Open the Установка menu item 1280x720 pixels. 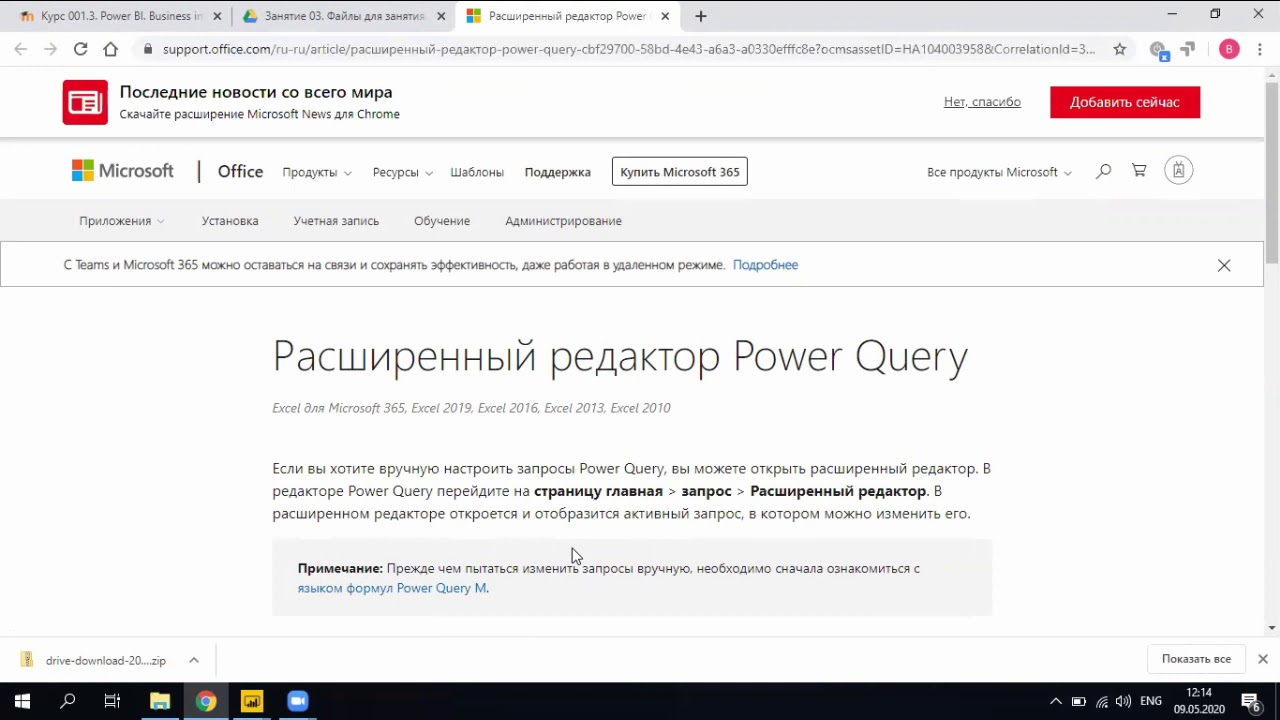click(x=230, y=221)
